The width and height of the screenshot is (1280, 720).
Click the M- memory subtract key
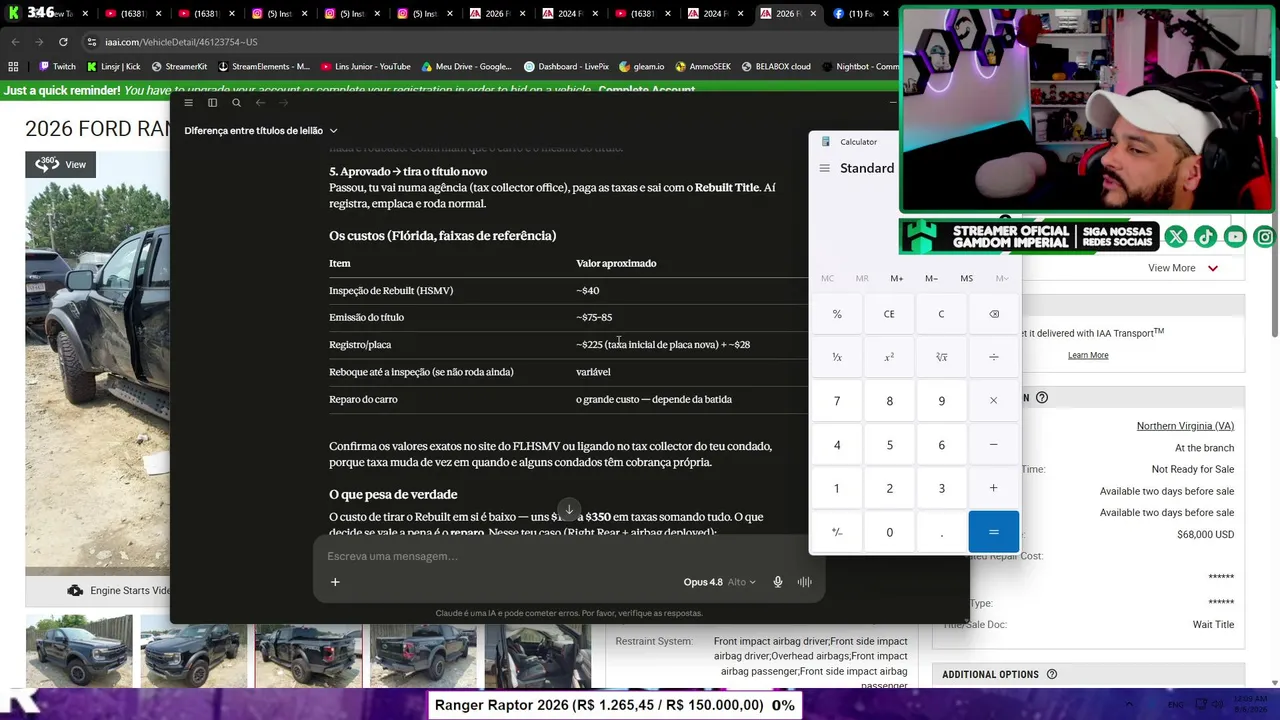tap(931, 278)
